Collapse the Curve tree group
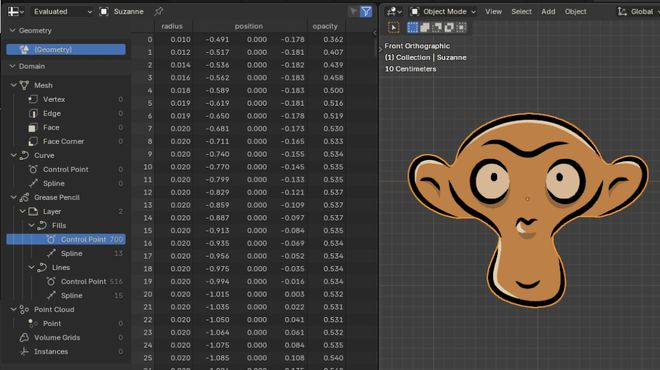The image size is (660, 370). coord(13,155)
